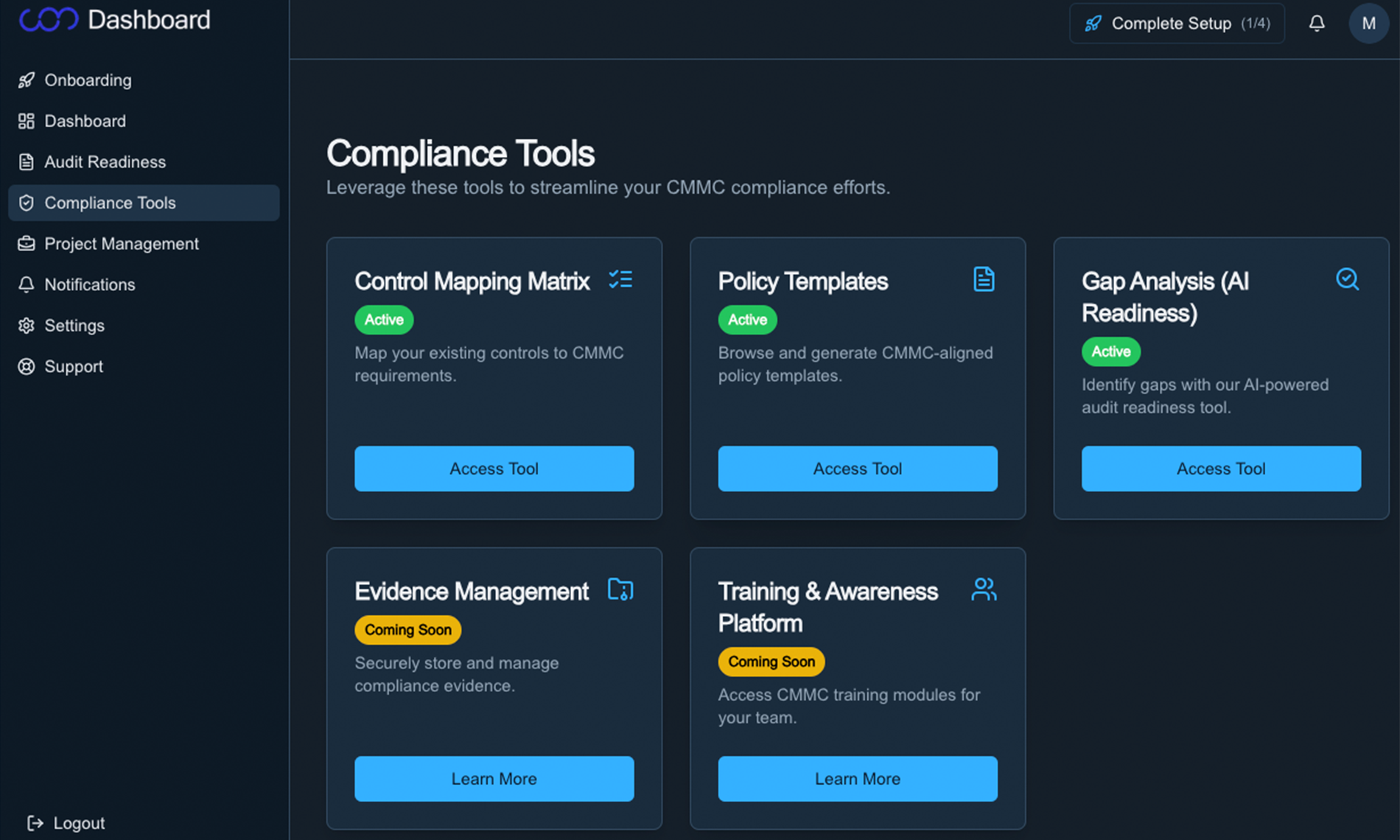Click the Audit Readiness document icon
Screen dimensions: 1400x840
(27, 162)
